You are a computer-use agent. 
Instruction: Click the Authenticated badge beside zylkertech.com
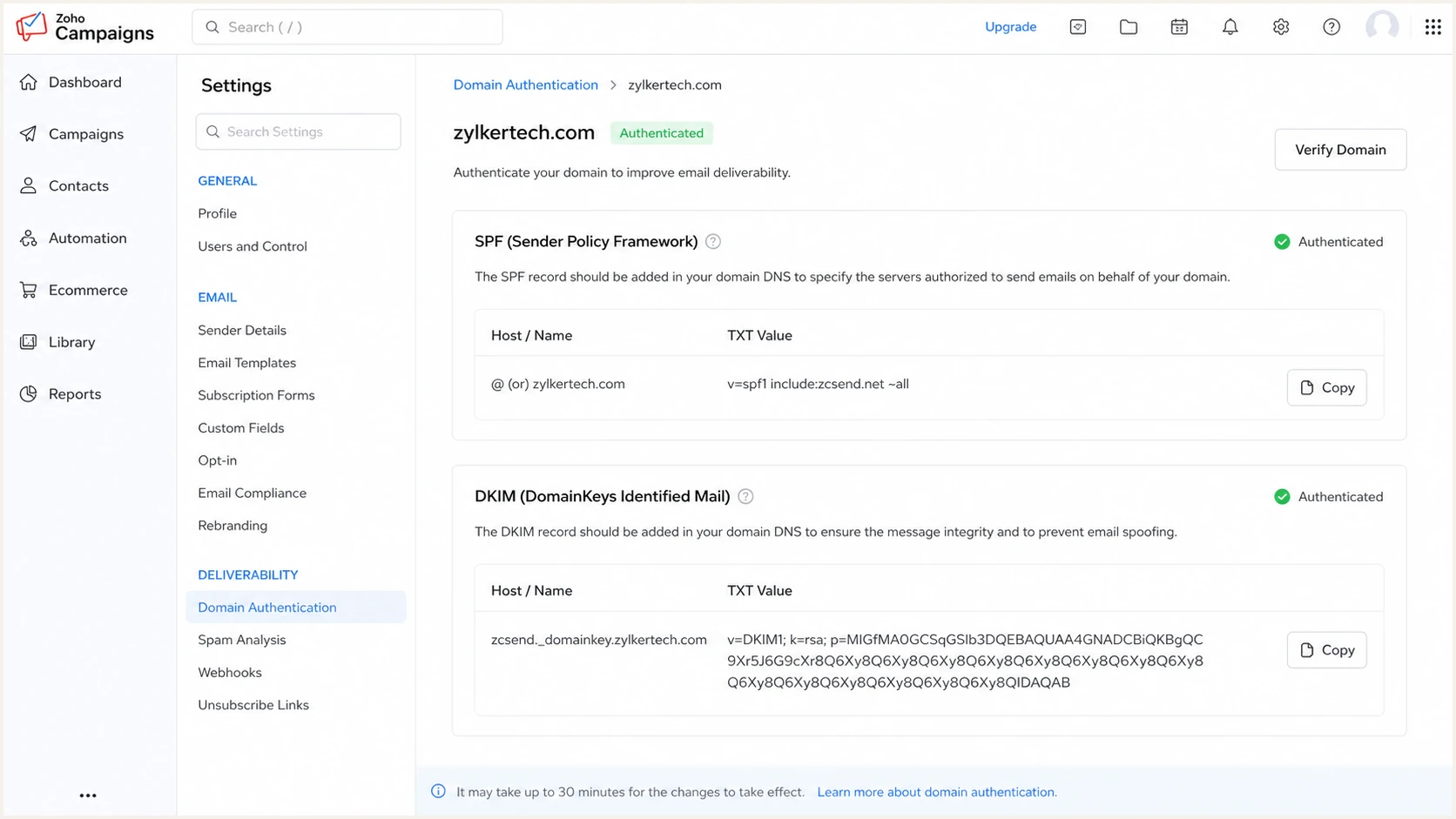point(661,133)
